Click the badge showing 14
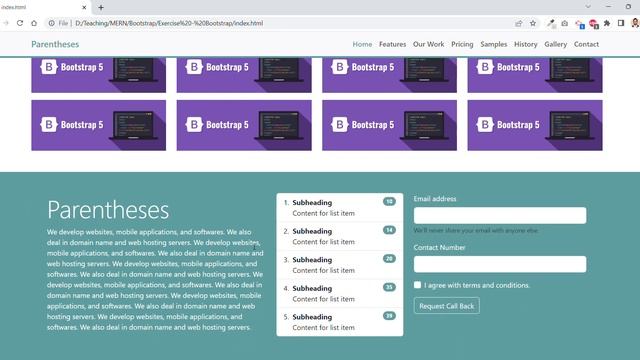The height and width of the screenshot is (360, 640). point(389,230)
